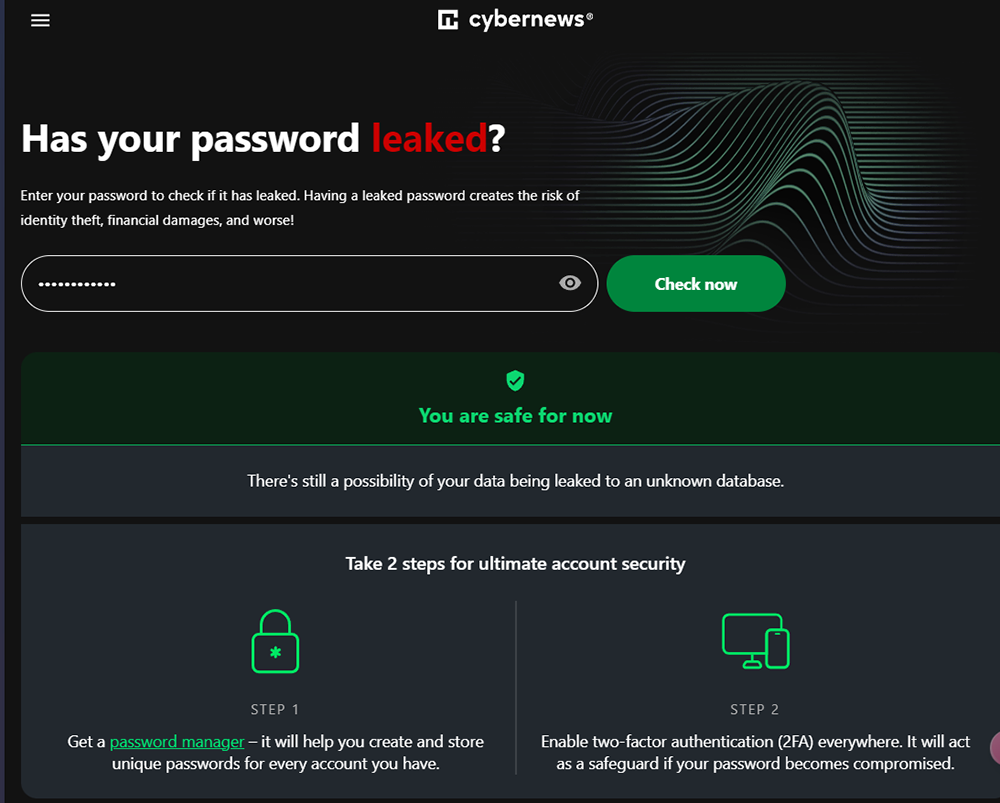Open the hamburger navigation menu
Image resolution: width=1000 pixels, height=803 pixels.
pos(40,20)
